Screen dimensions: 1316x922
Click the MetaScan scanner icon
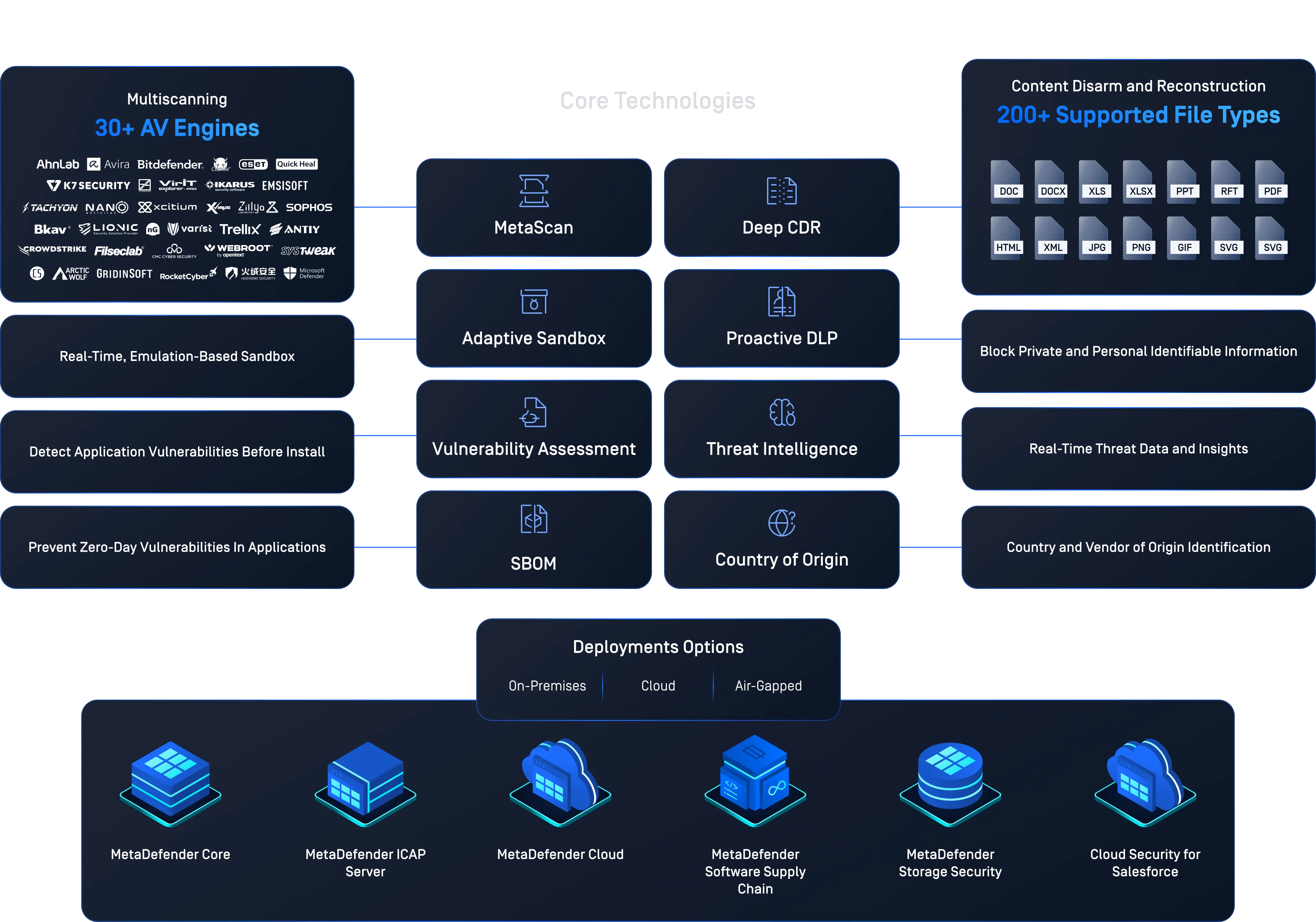point(534,191)
